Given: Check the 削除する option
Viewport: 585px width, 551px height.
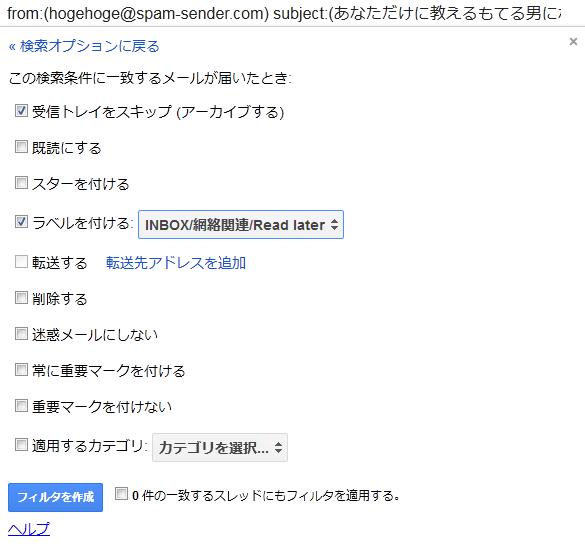Looking at the screenshot, I should pos(21,298).
